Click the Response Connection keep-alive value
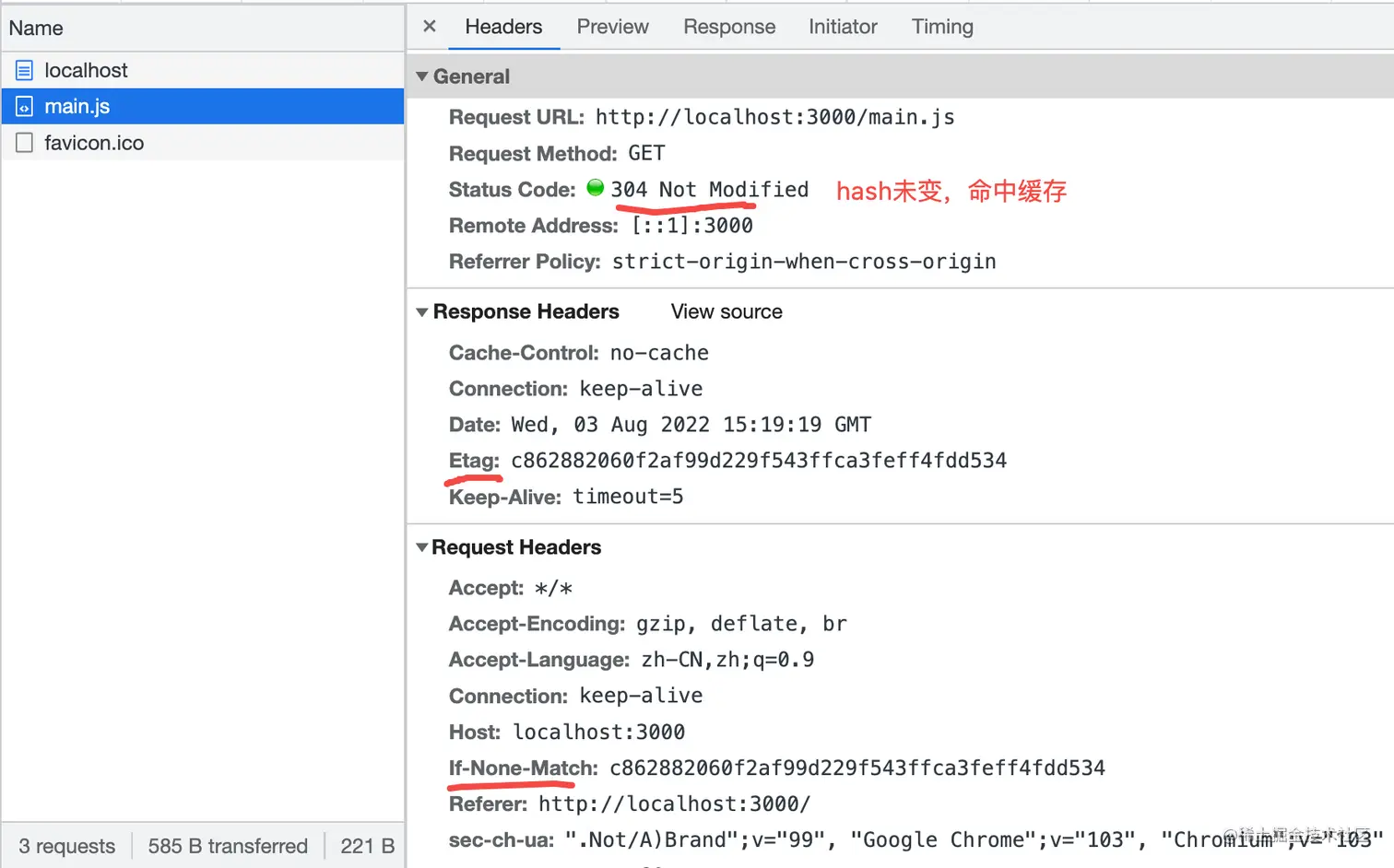 click(x=641, y=389)
